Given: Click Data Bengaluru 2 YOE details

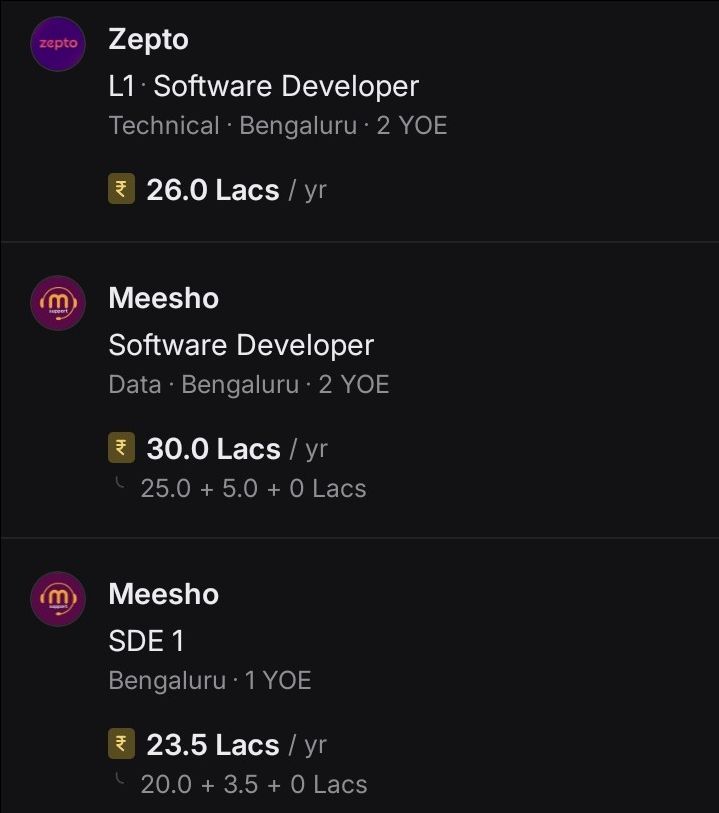Looking at the screenshot, I should [x=249, y=385].
